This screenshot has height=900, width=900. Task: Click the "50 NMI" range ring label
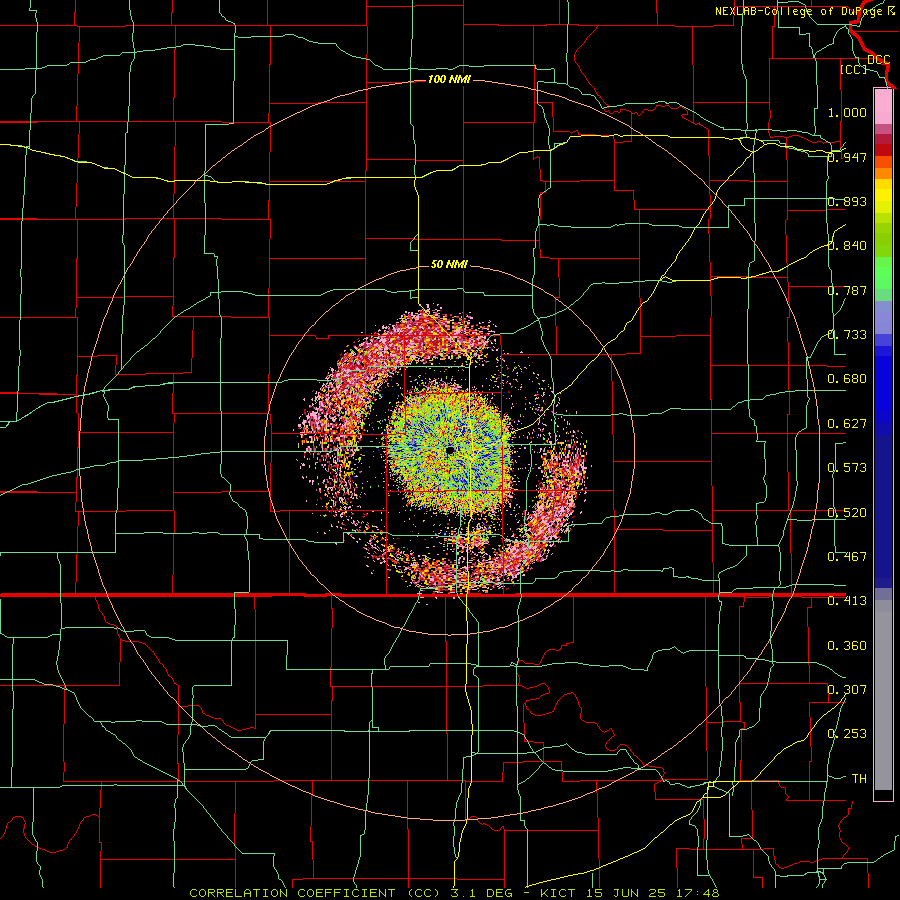pyautogui.click(x=449, y=264)
